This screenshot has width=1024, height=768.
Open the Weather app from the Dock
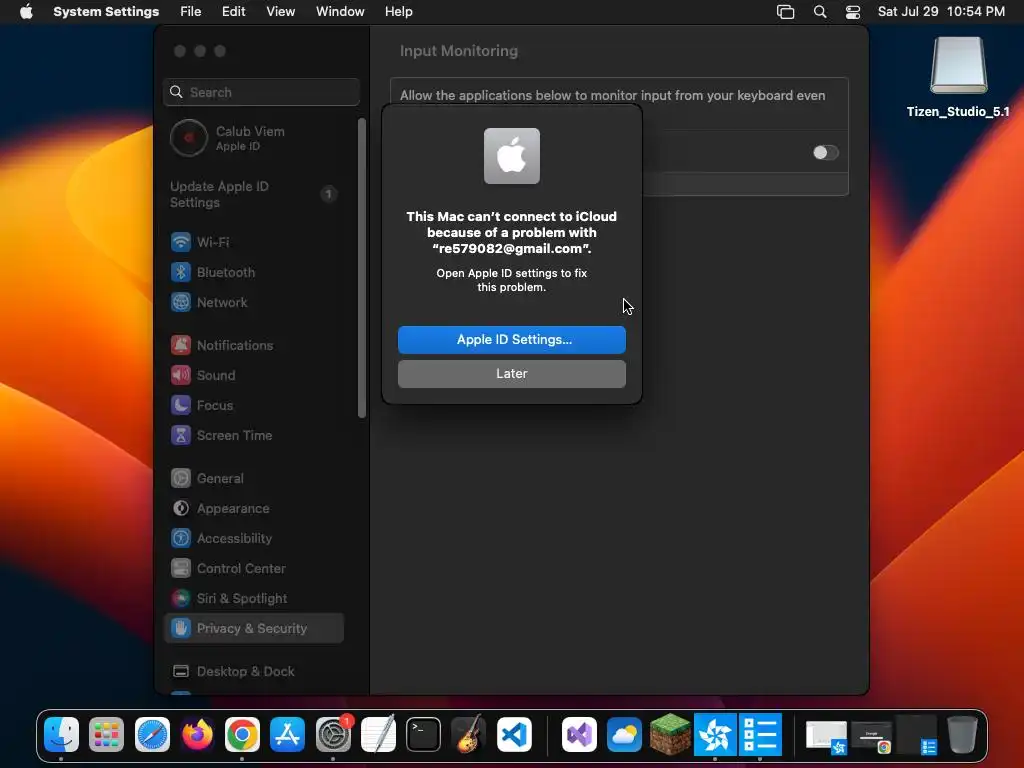click(624, 735)
